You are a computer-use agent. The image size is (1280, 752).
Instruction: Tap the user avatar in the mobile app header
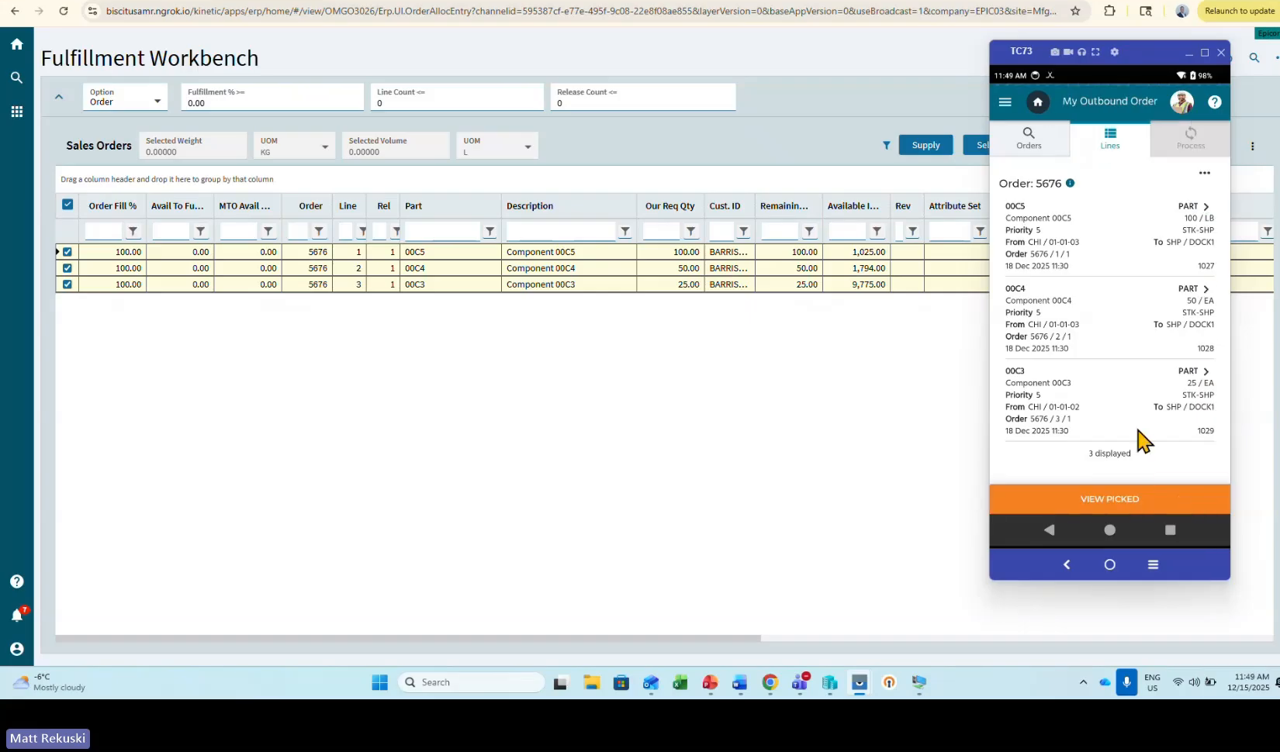[x=1182, y=102]
